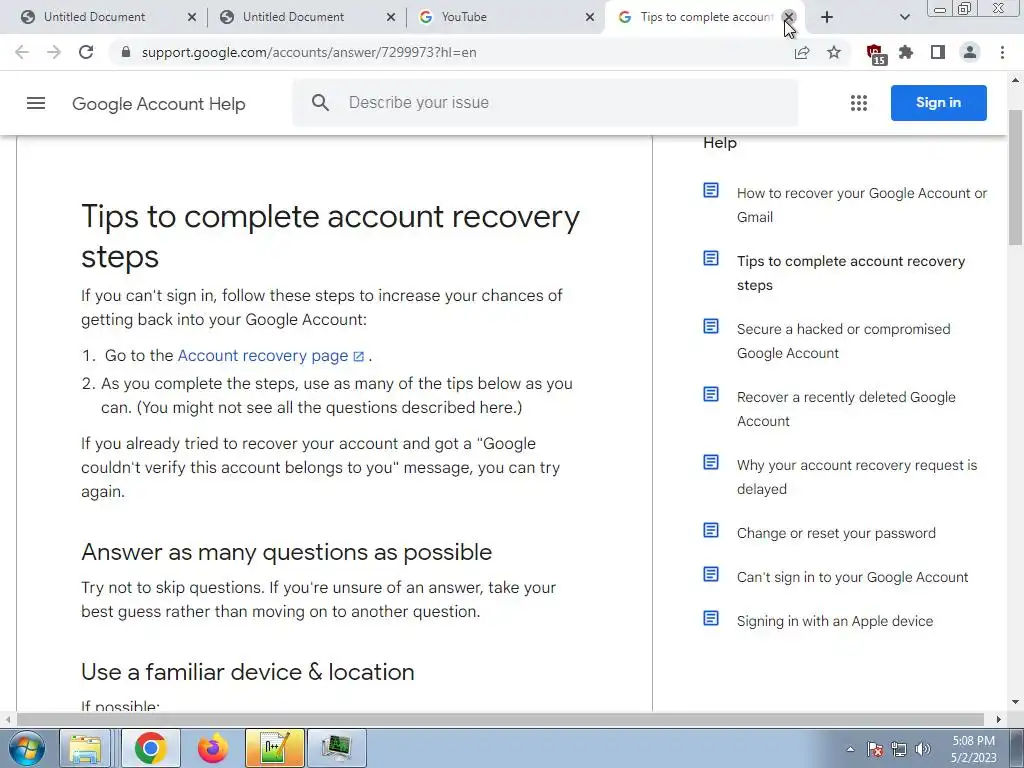
Task: View site security lock icon
Action: click(x=126, y=52)
